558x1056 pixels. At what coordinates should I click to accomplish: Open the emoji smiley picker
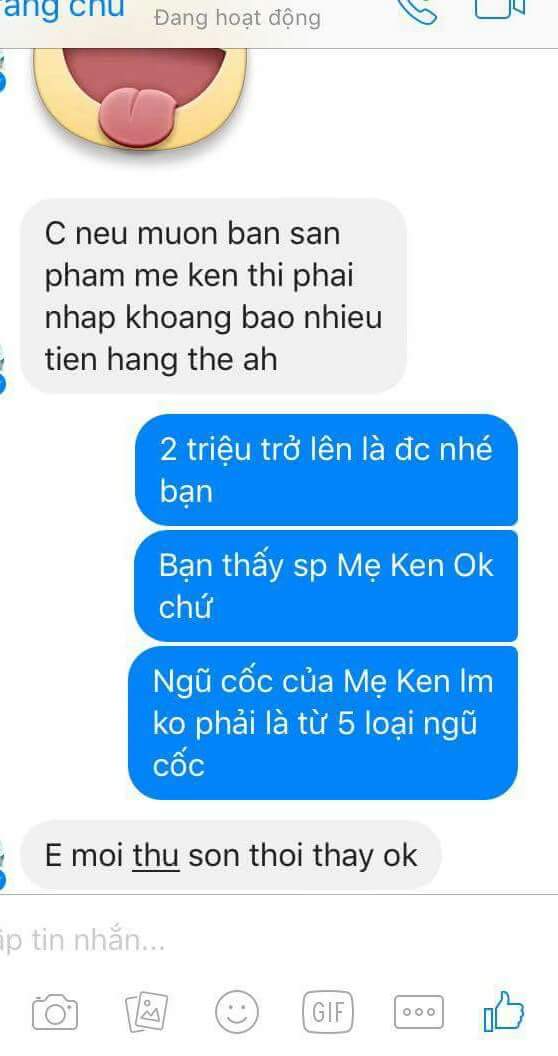point(236,1012)
